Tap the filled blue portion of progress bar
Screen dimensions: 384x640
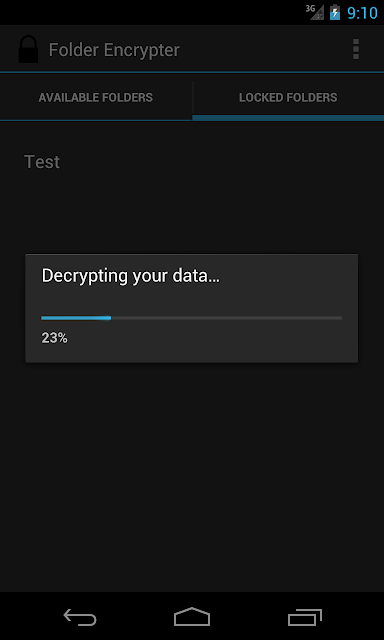point(76,318)
